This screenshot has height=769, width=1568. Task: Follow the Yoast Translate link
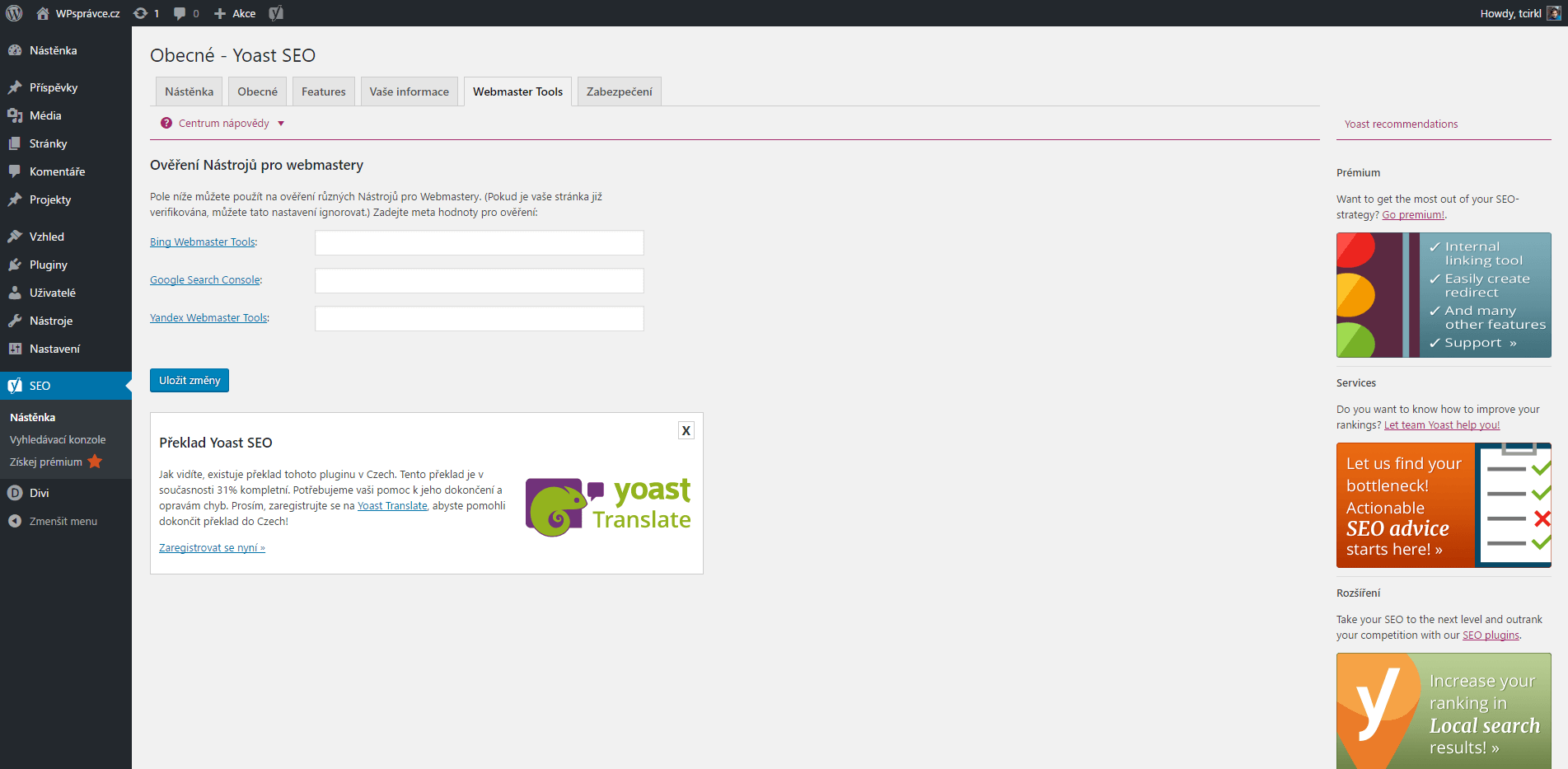392,506
